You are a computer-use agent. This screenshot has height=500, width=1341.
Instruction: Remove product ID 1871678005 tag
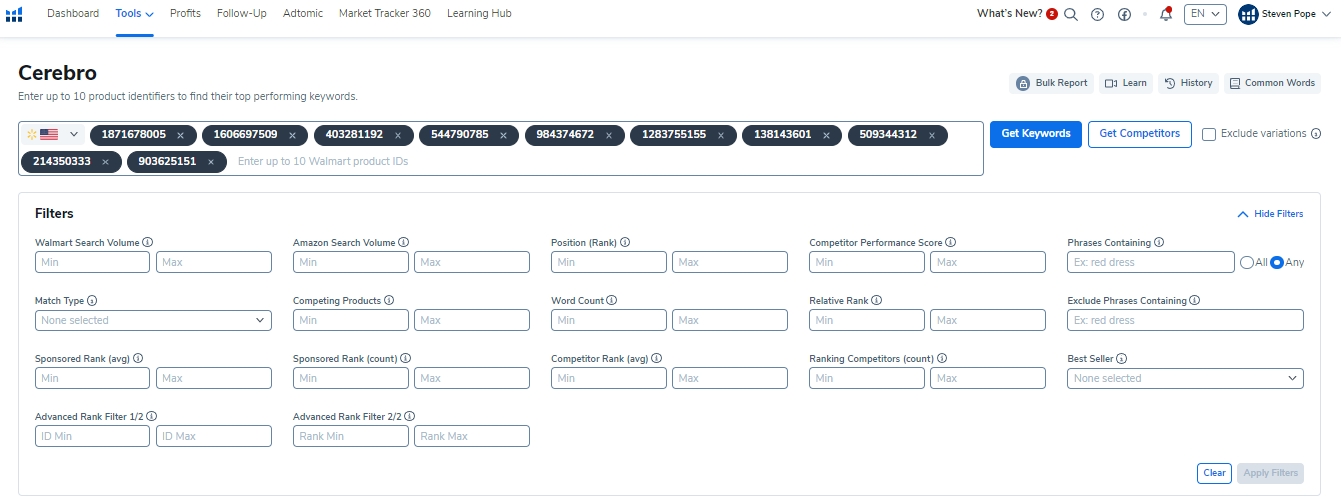tap(180, 135)
